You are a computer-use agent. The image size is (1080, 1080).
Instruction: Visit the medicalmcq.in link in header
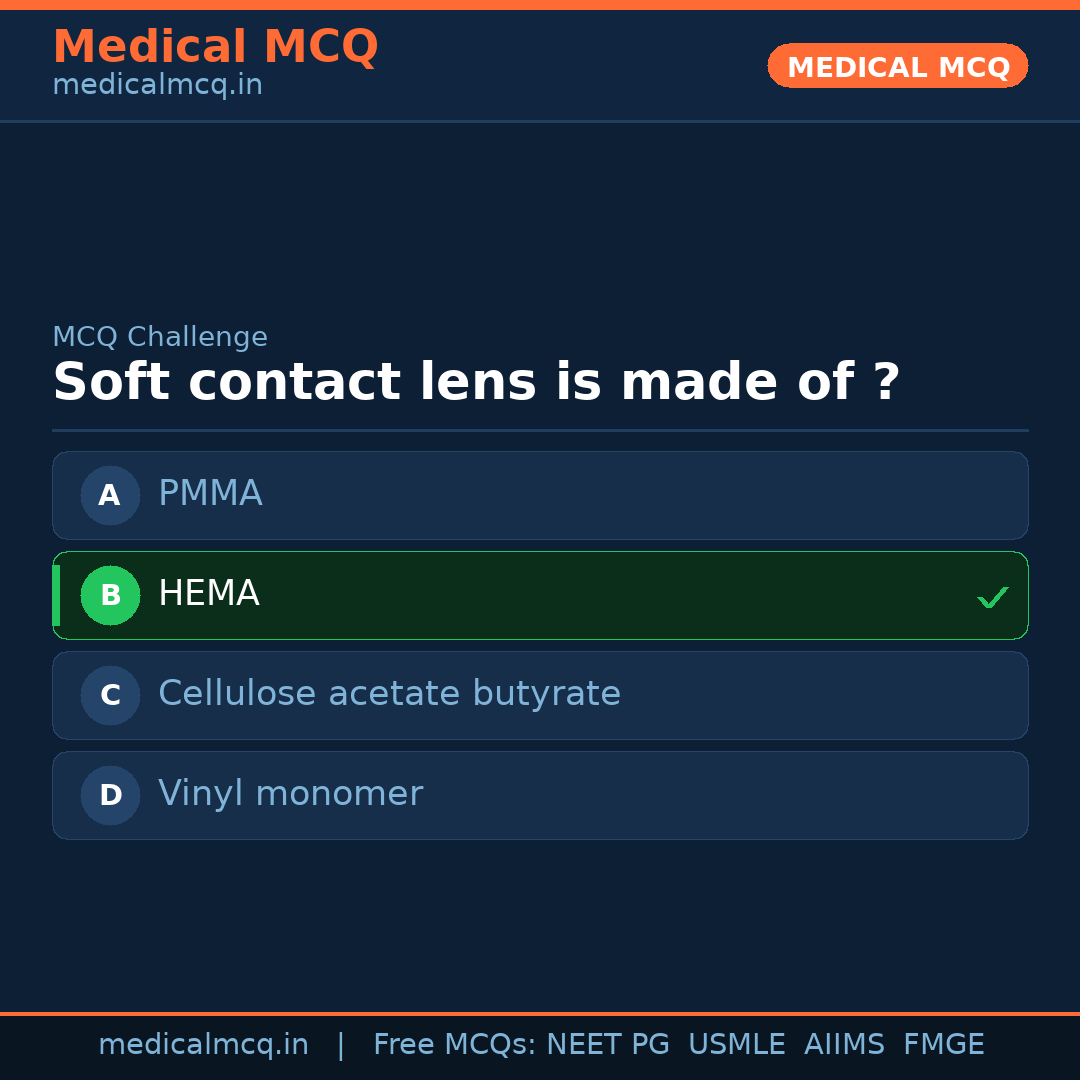(x=157, y=84)
